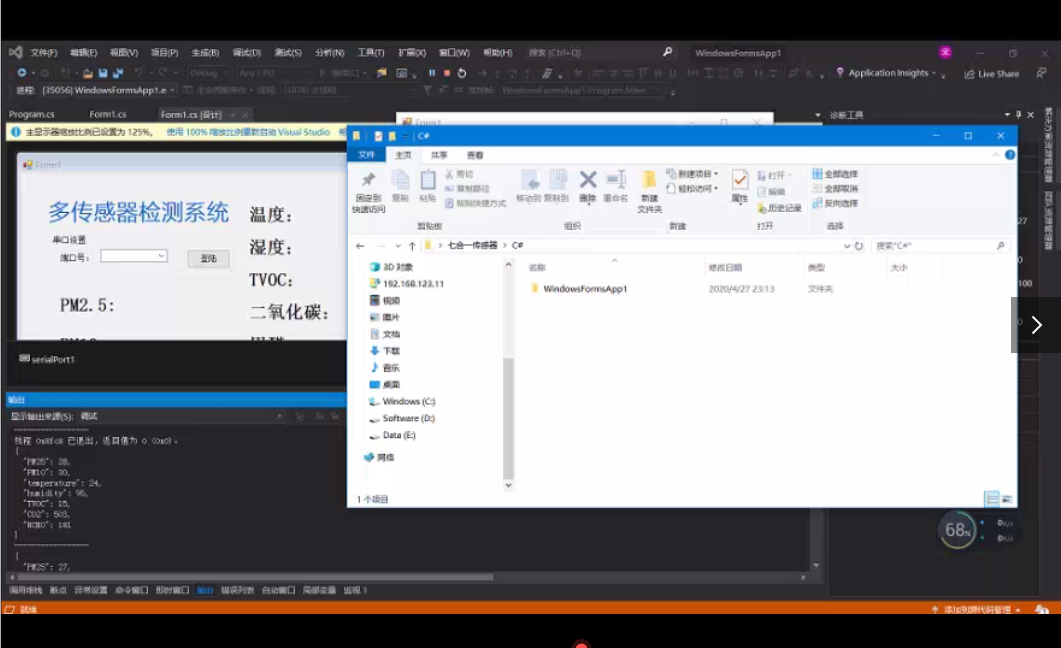Click the Explorer search box
Image resolution: width=1061 pixels, height=648 pixels.
pos(940,246)
